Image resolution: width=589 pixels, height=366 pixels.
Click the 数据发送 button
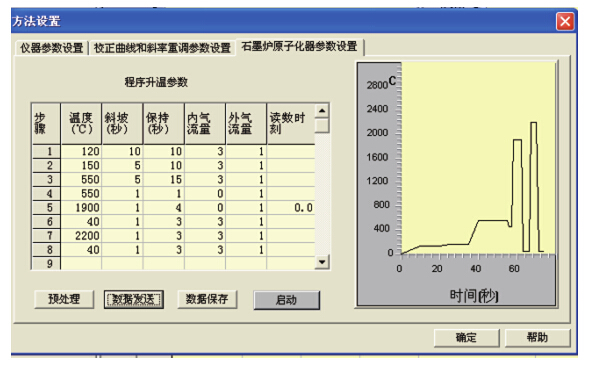click(x=134, y=299)
